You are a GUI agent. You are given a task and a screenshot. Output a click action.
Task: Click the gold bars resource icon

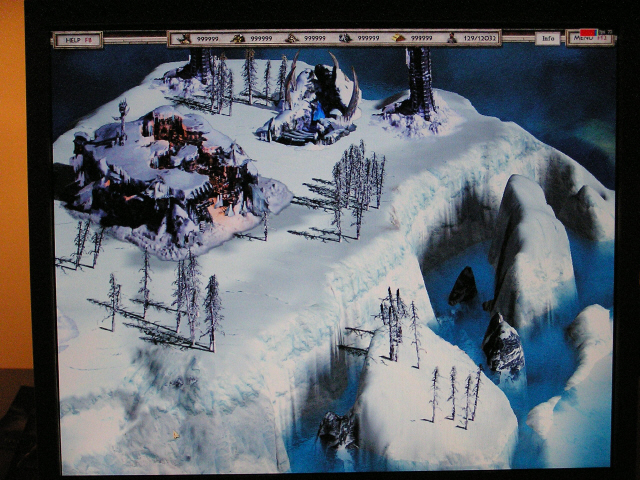[398, 38]
